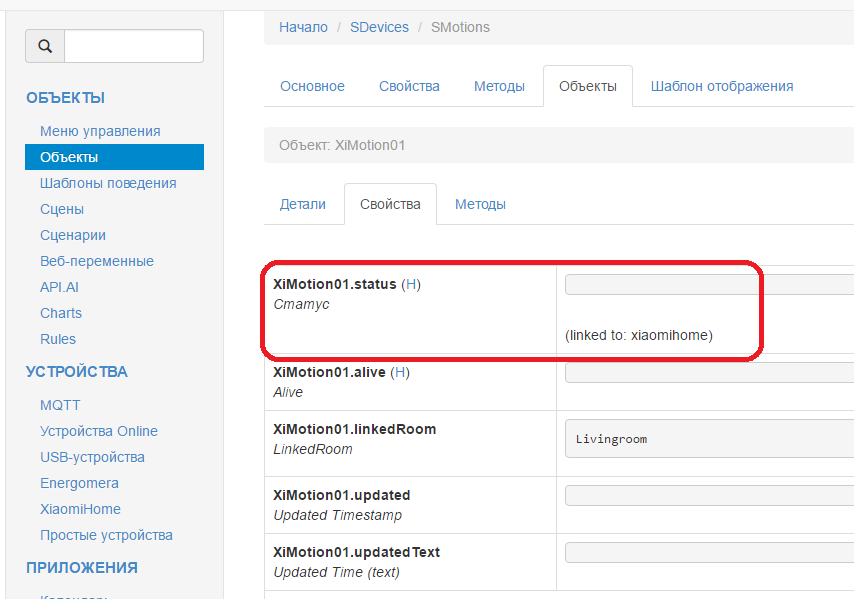The image size is (854, 599).
Task: Click Начало breadcrumb link
Action: (x=303, y=27)
